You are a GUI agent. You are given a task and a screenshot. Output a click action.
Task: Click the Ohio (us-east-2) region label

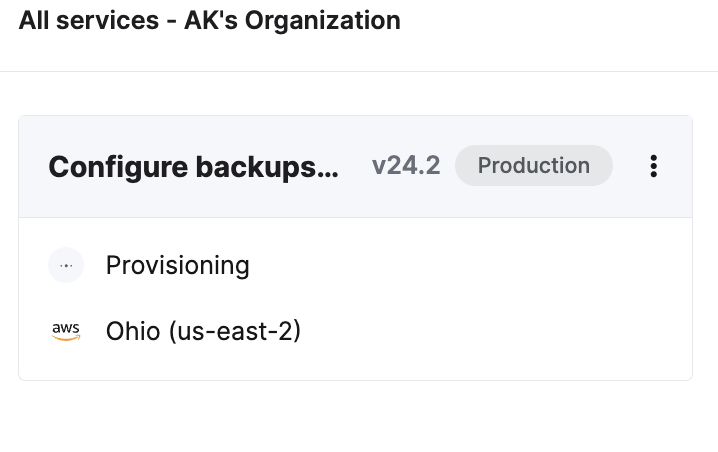click(203, 331)
